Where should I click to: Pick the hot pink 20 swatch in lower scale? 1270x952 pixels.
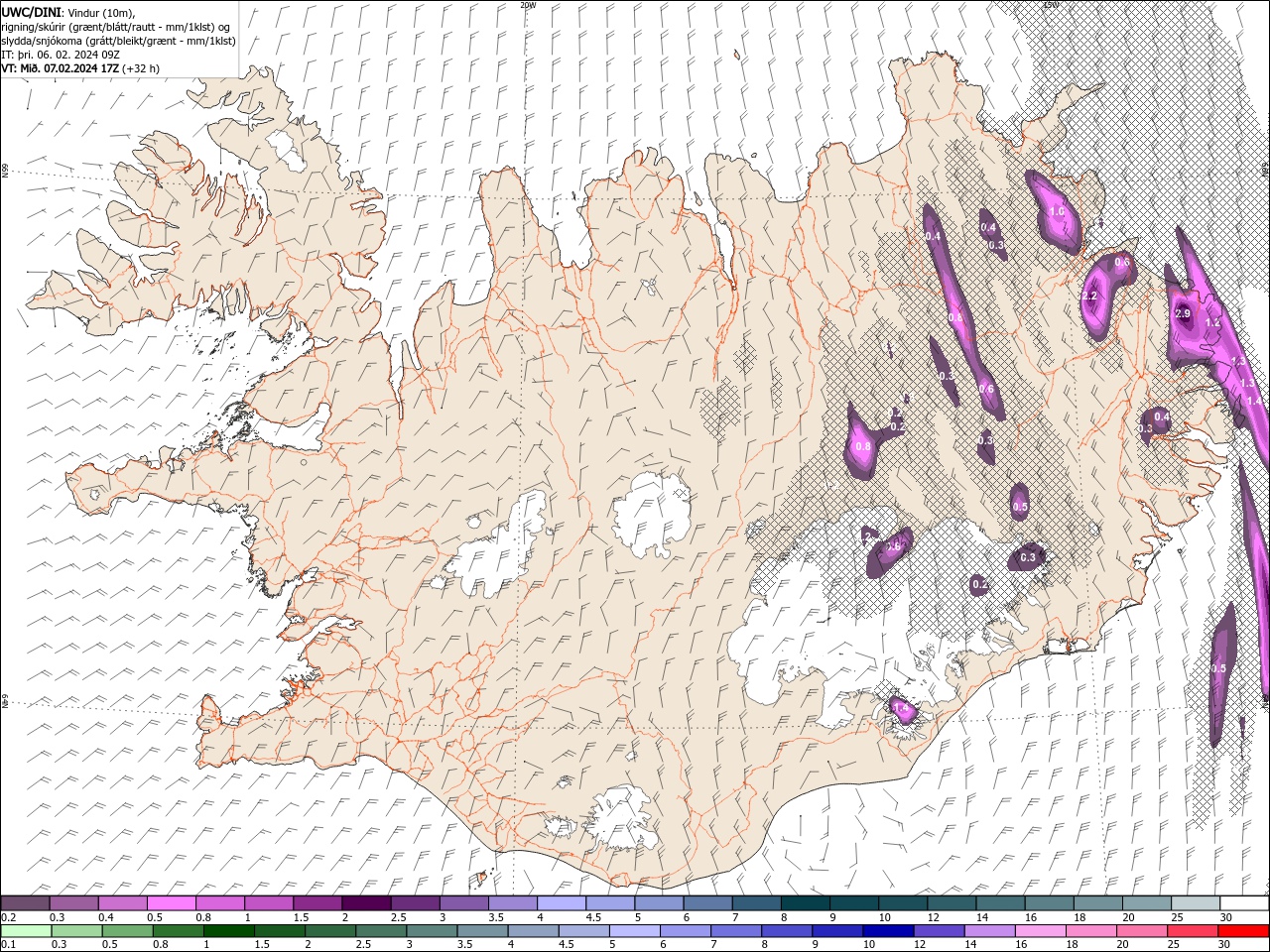1141,930
